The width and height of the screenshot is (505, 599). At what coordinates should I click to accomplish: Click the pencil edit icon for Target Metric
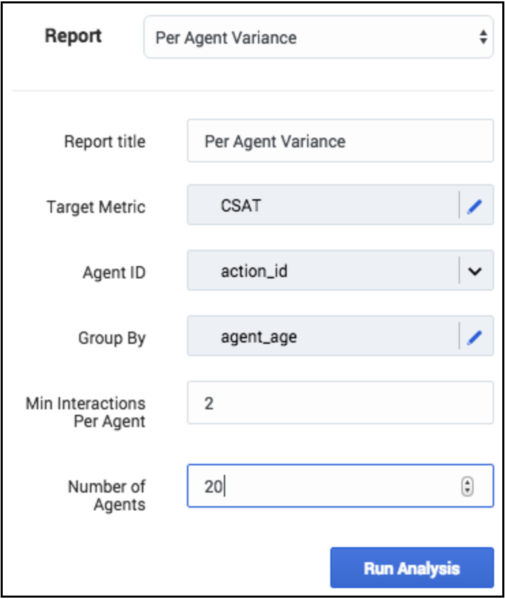coord(474,206)
